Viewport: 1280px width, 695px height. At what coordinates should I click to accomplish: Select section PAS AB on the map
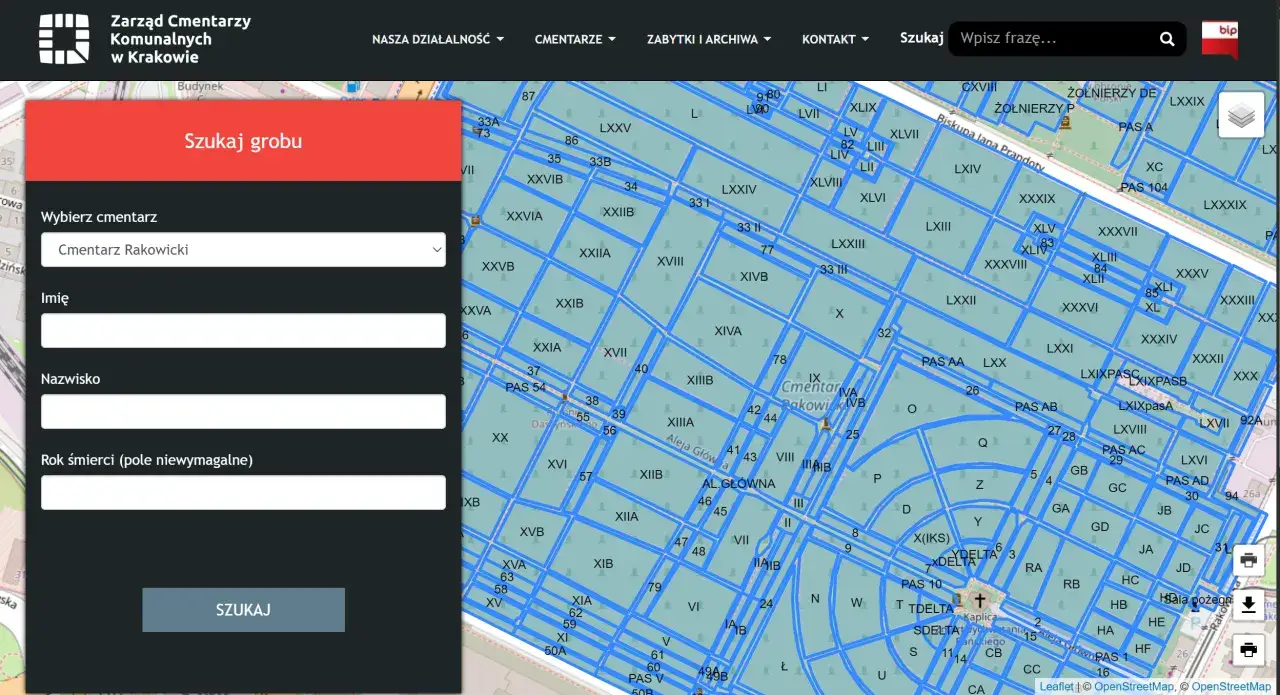[x=1036, y=407]
